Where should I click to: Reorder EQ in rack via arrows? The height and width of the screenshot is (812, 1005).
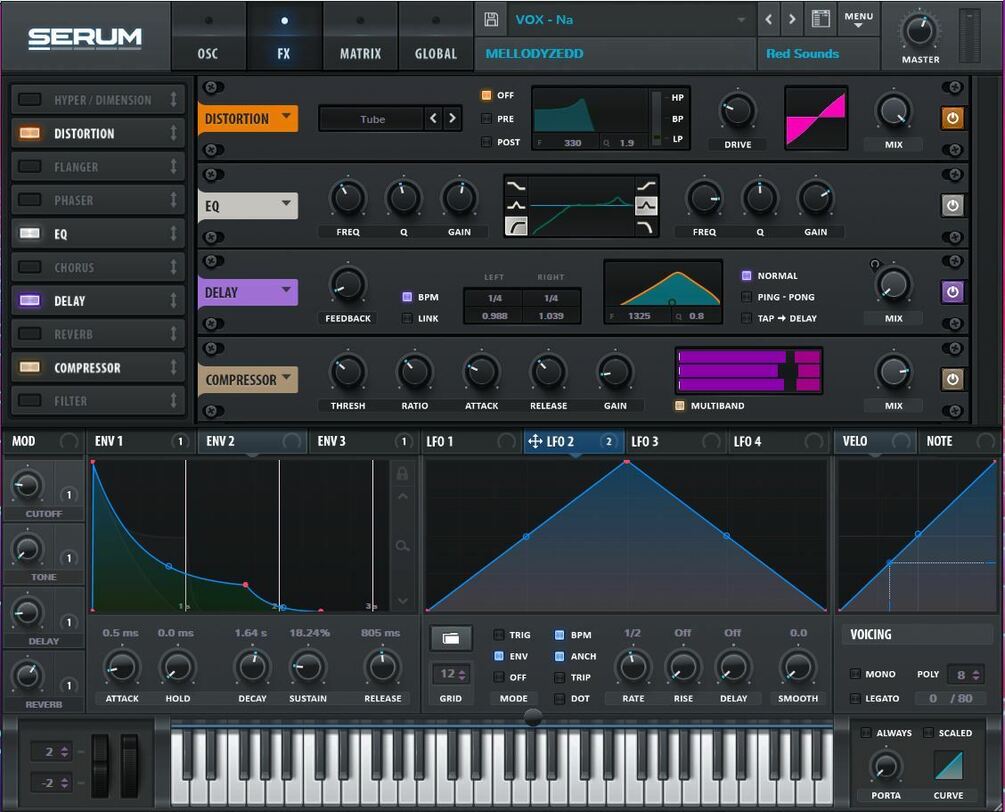tap(173, 233)
